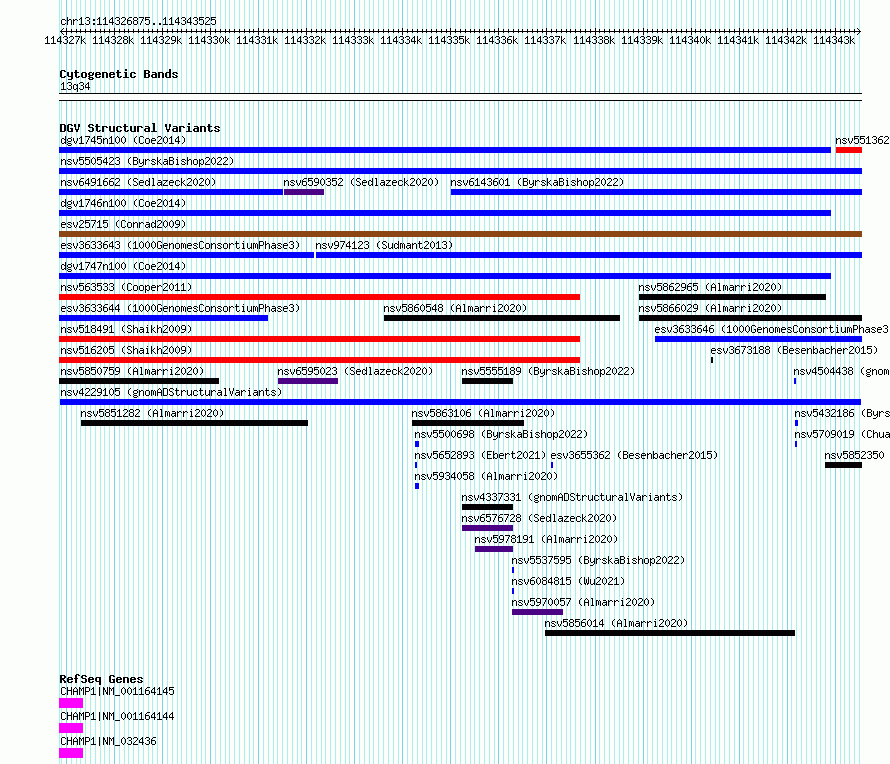Open the nsv6491662 (Sedlazeck2020) variant
Viewport: 890px width, 764px height.
click(138, 182)
